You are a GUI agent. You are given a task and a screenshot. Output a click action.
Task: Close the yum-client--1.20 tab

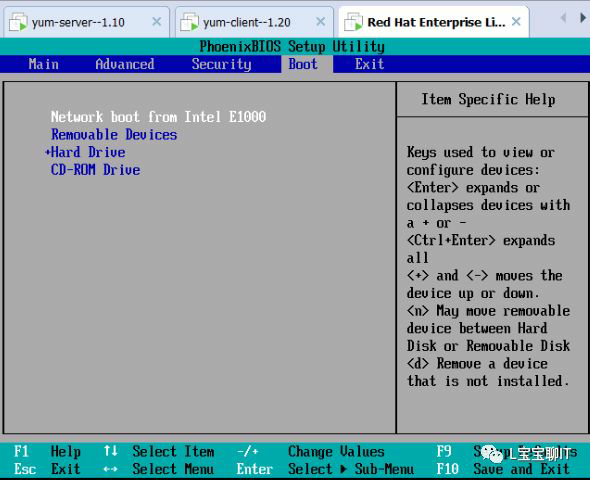[321, 22]
